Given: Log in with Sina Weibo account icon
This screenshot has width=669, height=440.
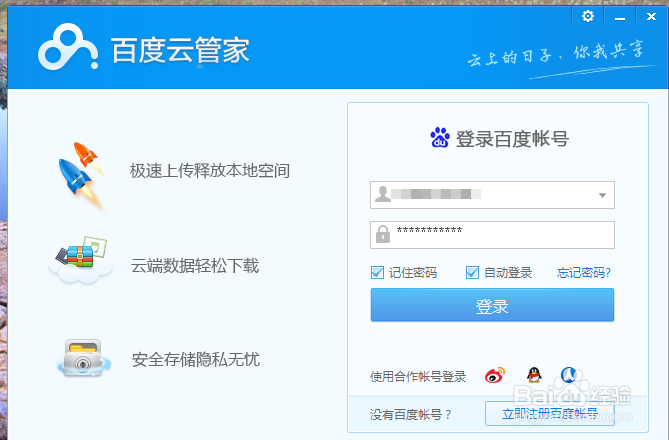Looking at the screenshot, I should [494, 375].
